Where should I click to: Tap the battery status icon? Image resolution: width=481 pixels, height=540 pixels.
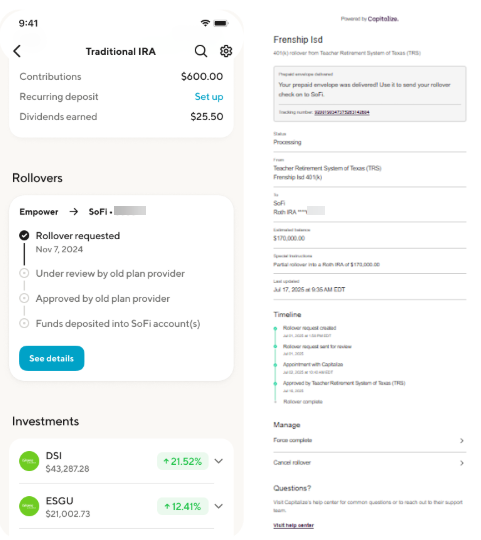(221, 23)
